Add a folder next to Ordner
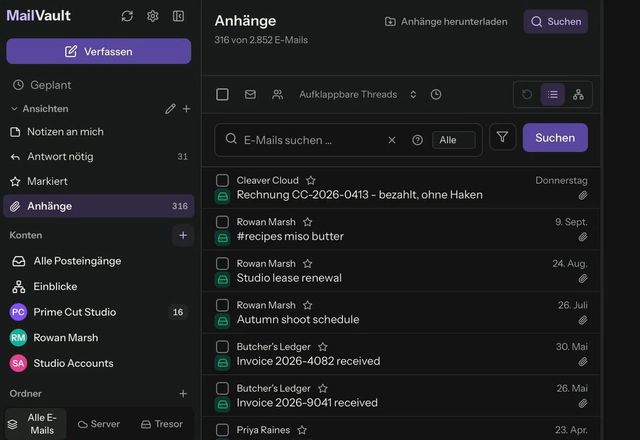The width and height of the screenshot is (640, 440). coord(183,393)
